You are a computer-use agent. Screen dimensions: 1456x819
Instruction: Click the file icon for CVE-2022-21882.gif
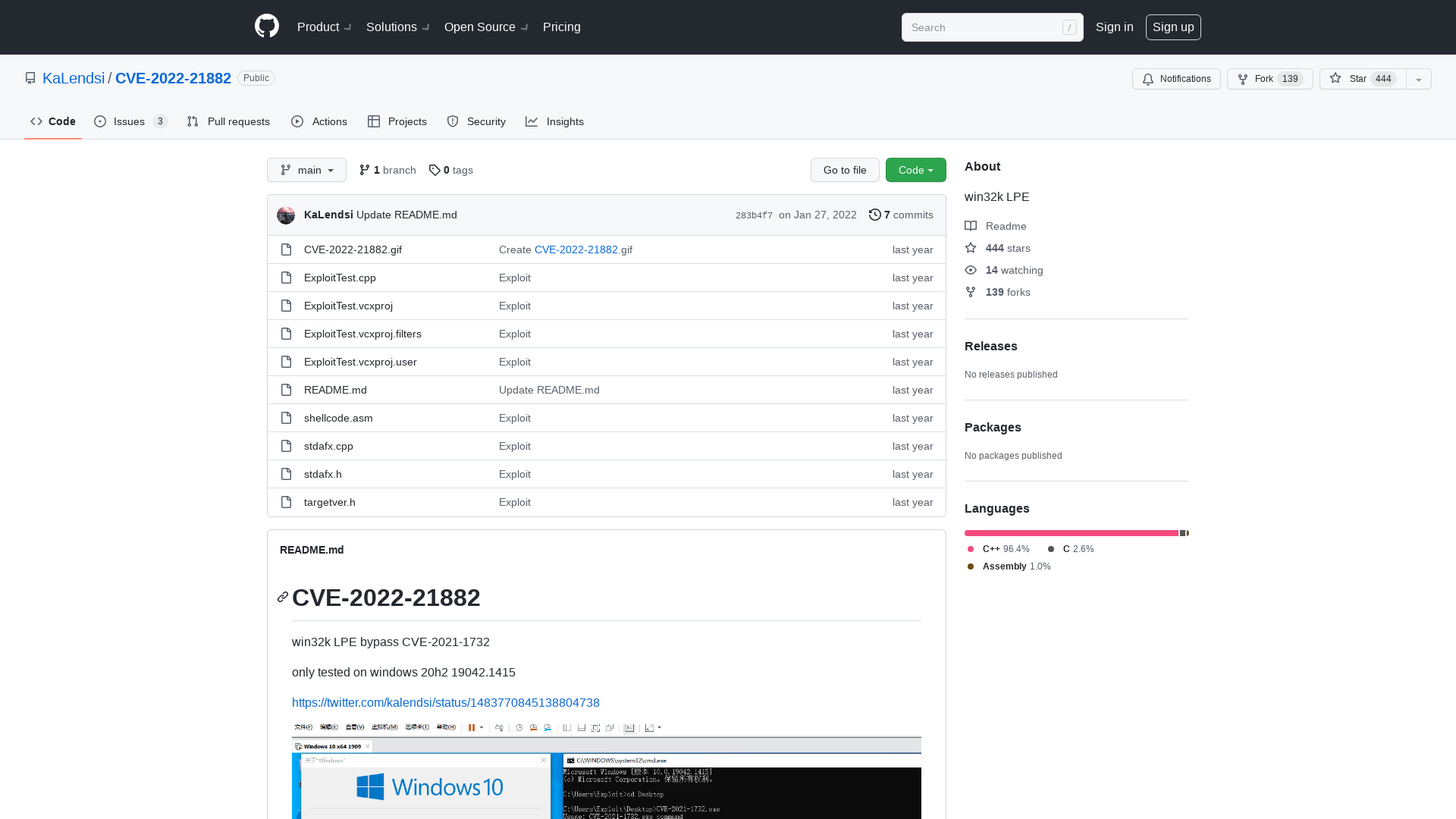(286, 249)
